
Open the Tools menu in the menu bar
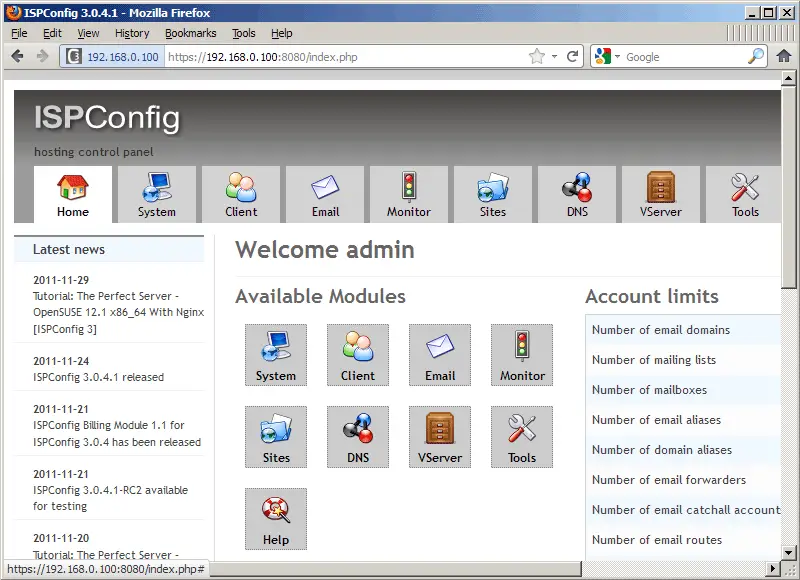pyautogui.click(x=243, y=33)
